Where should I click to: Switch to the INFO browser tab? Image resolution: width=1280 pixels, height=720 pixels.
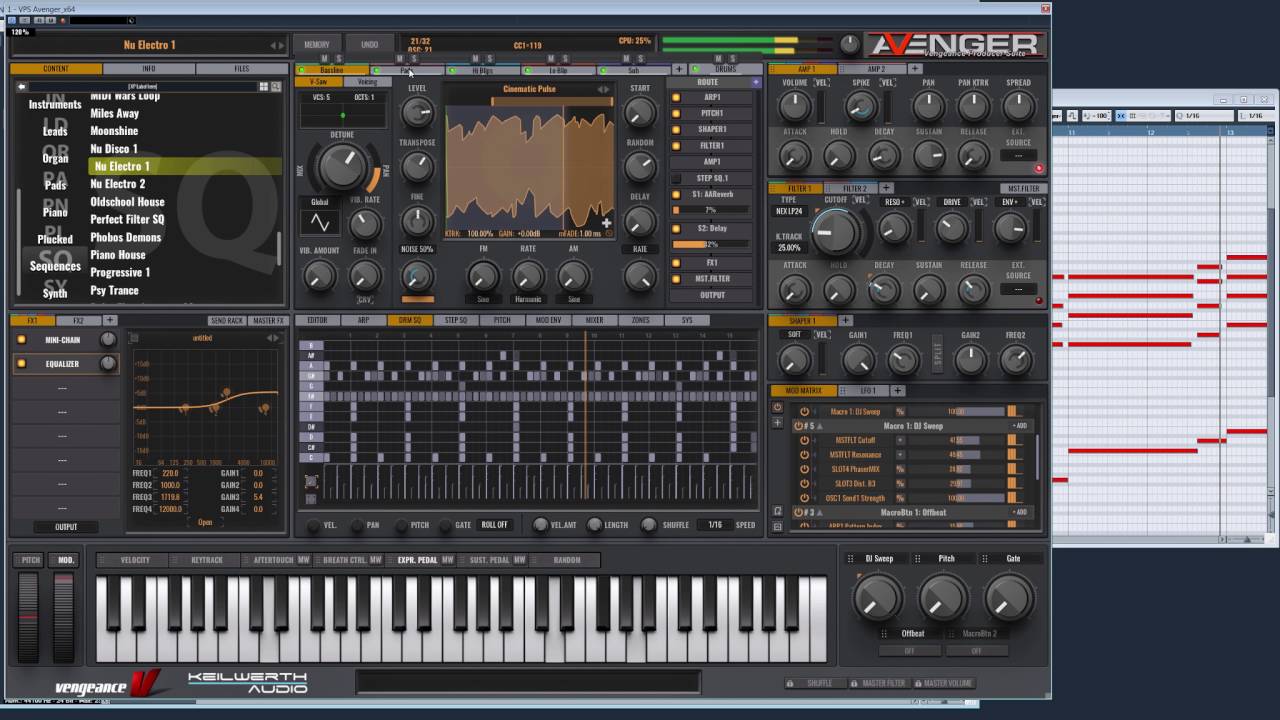(148, 69)
